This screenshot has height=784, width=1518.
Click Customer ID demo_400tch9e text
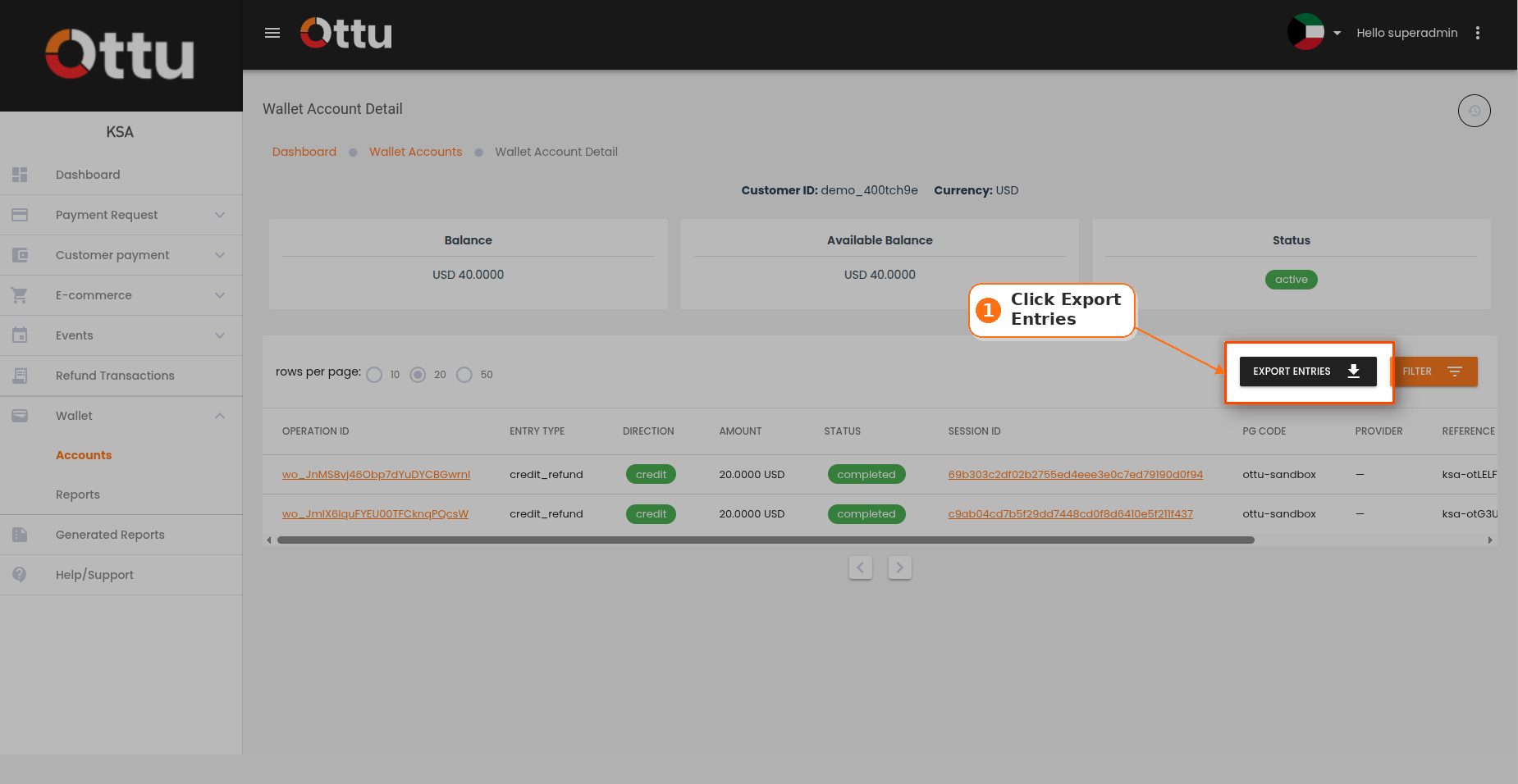click(830, 190)
